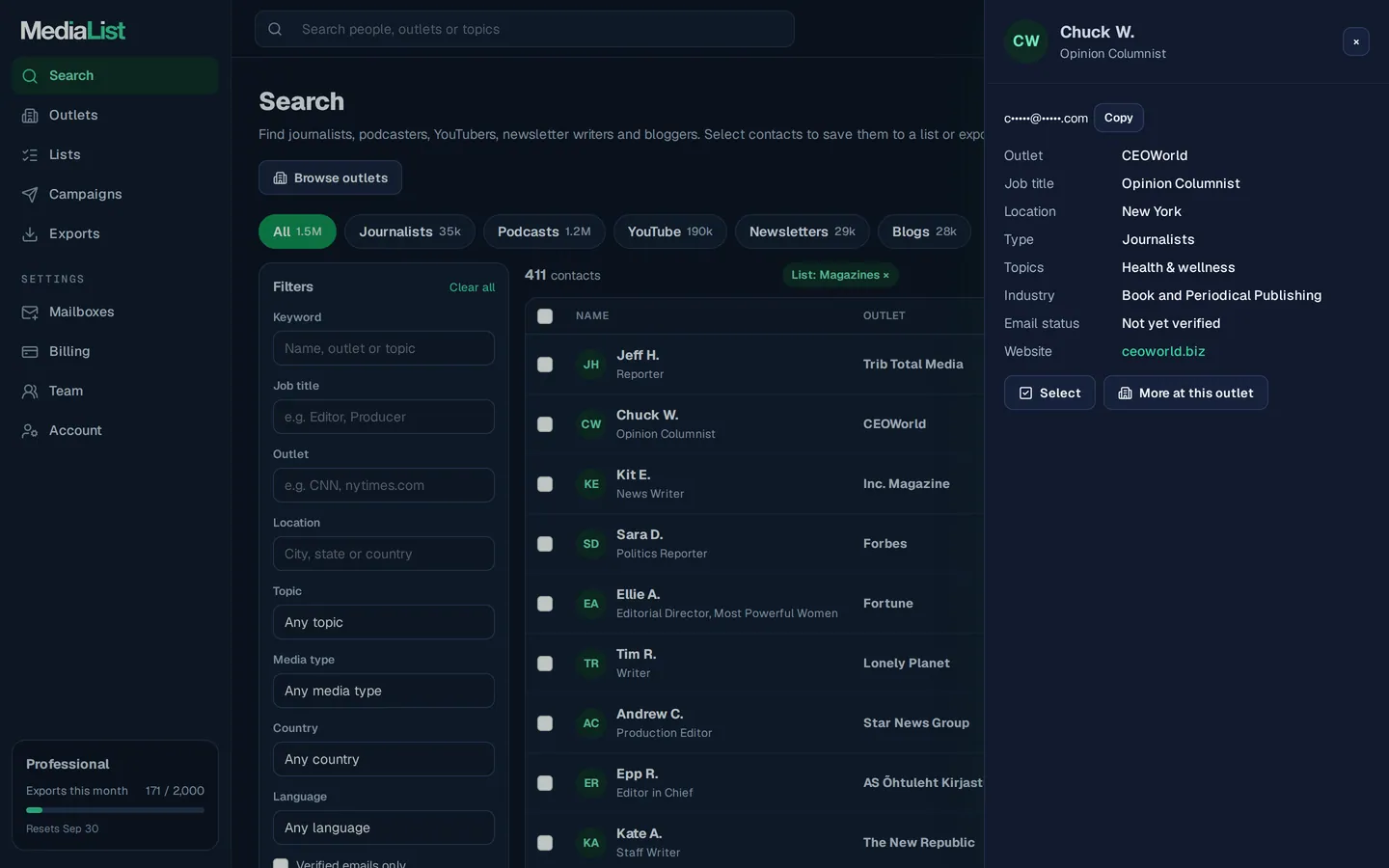Click the JH avatar for Jeff H.
The height and width of the screenshot is (868, 1389).
(x=591, y=365)
